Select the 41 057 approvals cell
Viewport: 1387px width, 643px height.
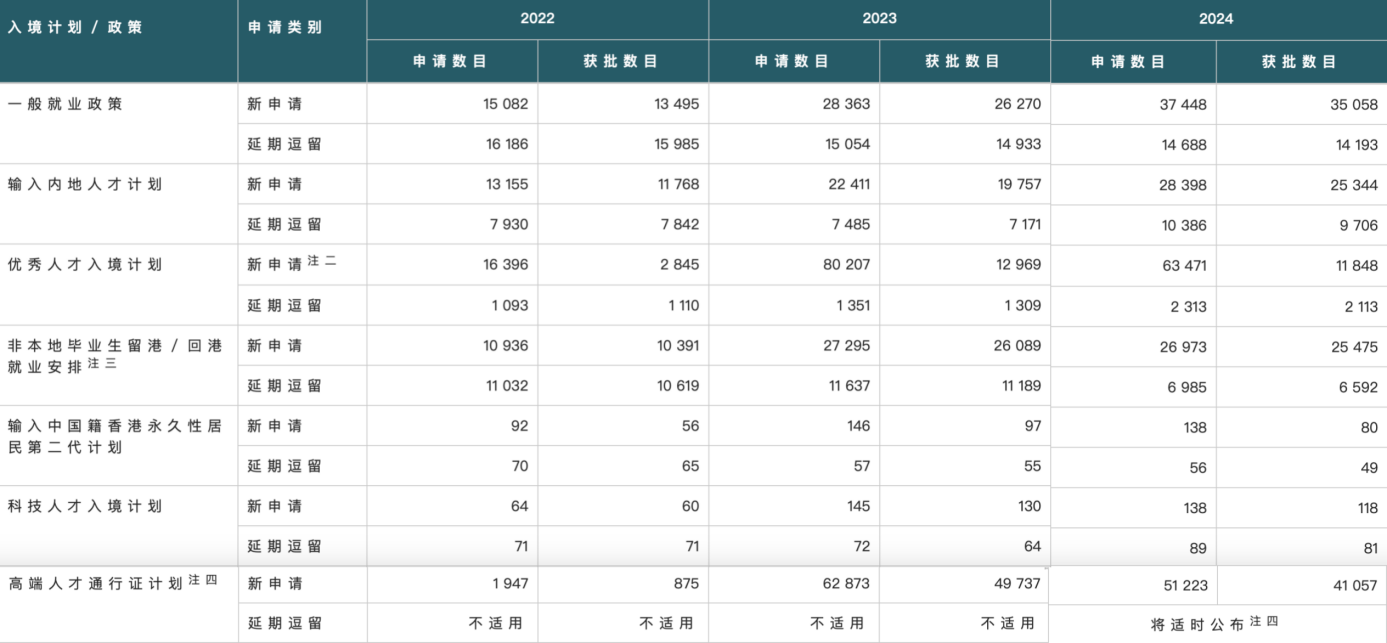(1354, 586)
